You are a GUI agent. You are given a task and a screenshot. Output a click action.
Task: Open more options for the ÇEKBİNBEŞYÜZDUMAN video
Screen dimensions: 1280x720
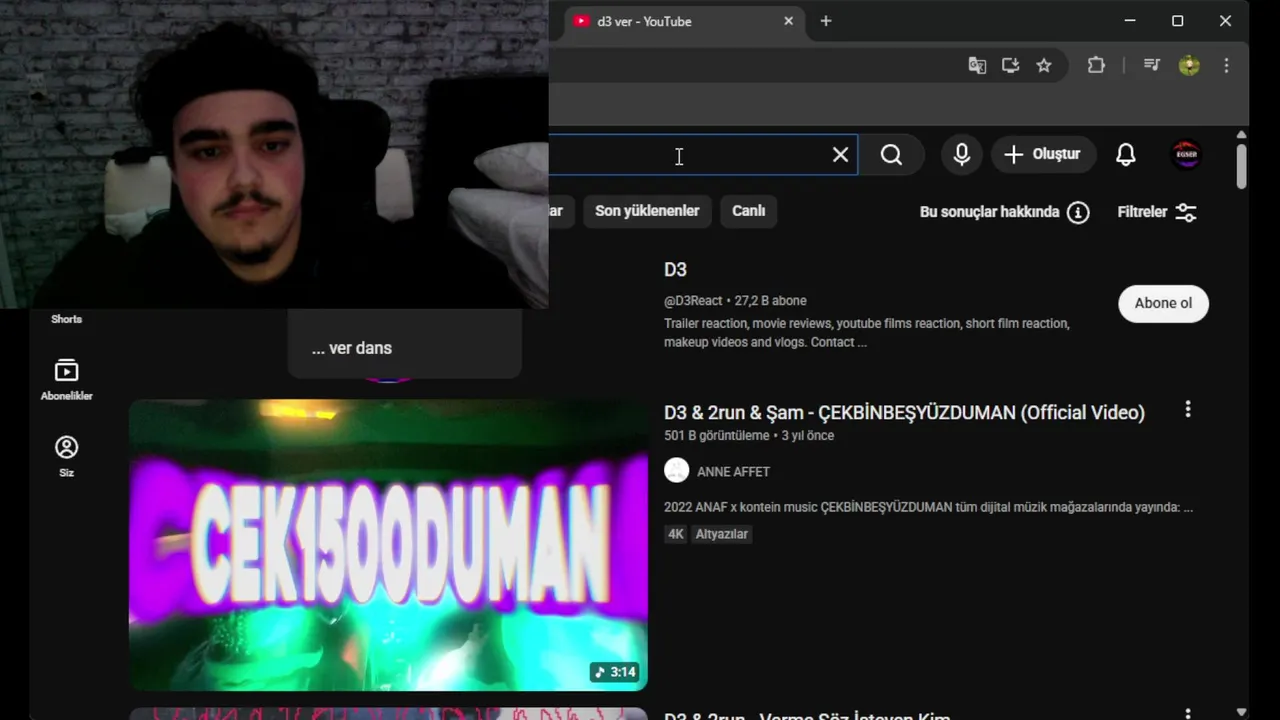pos(1188,409)
